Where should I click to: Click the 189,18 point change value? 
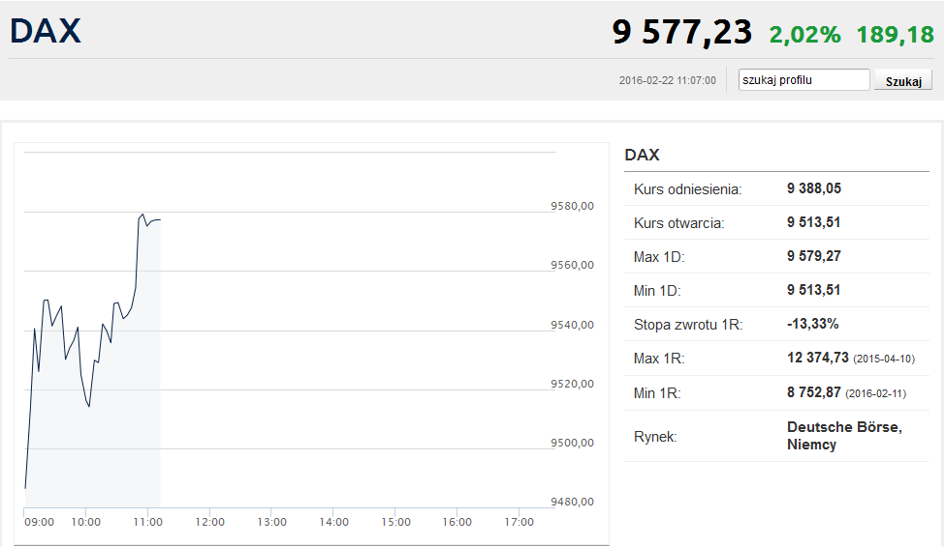[895, 34]
